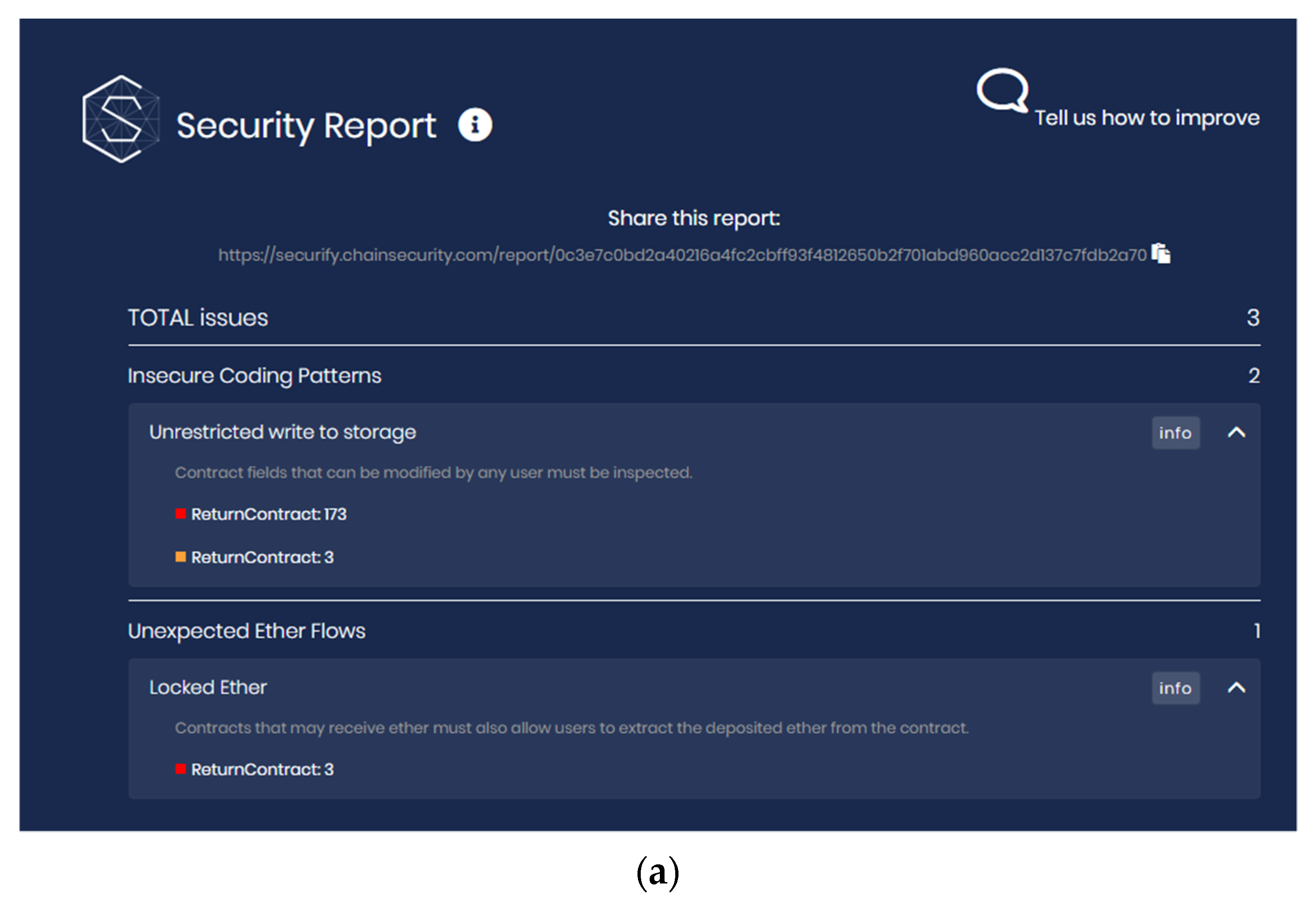
Task: Select the ReturnContract: 173 issue entry
Action: pos(268,514)
